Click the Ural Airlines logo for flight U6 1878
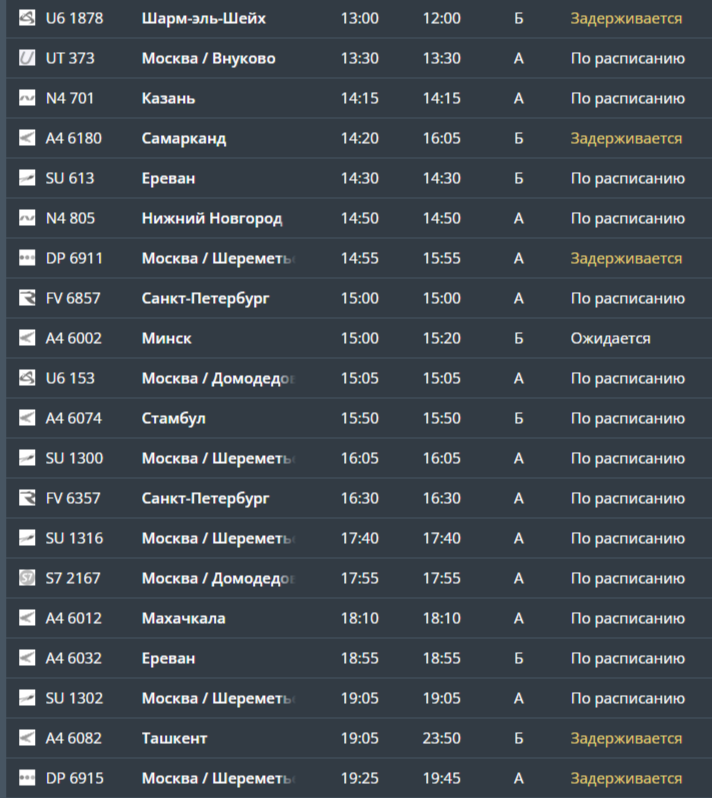The image size is (712, 798). (27, 18)
